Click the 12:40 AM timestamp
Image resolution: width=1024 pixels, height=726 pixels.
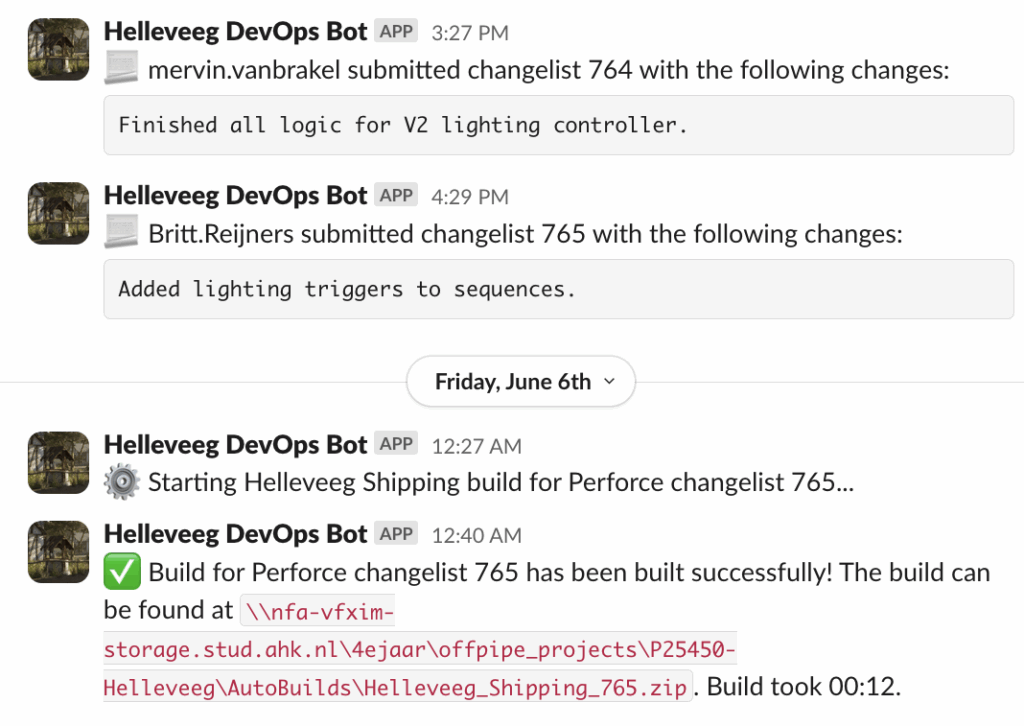tap(476, 535)
